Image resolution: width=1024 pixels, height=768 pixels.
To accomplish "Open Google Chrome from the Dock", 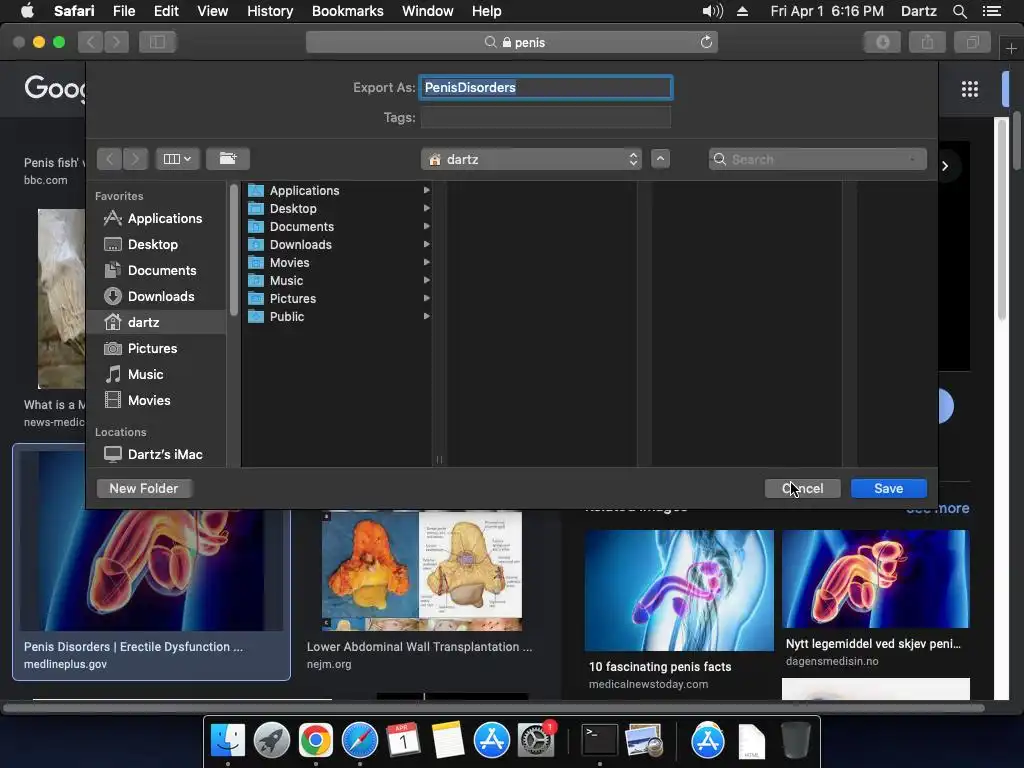I will (315, 741).
